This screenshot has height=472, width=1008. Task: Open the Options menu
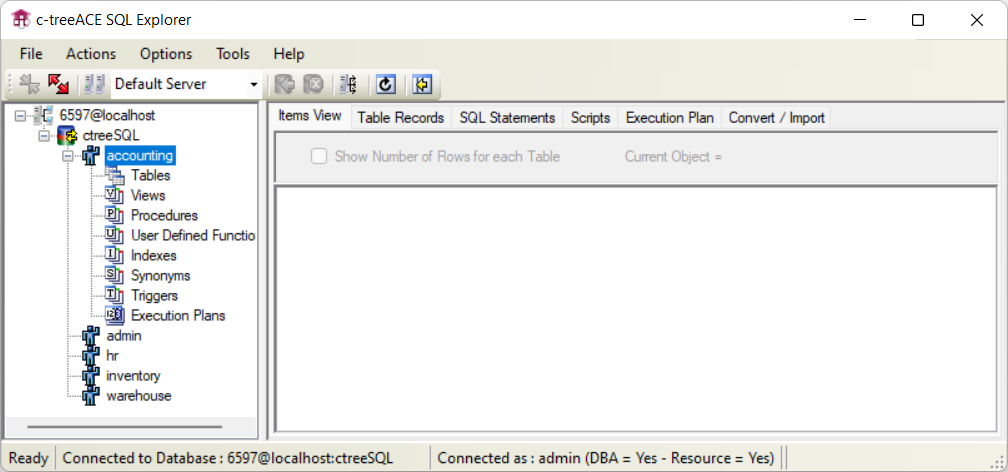(166, 54)
